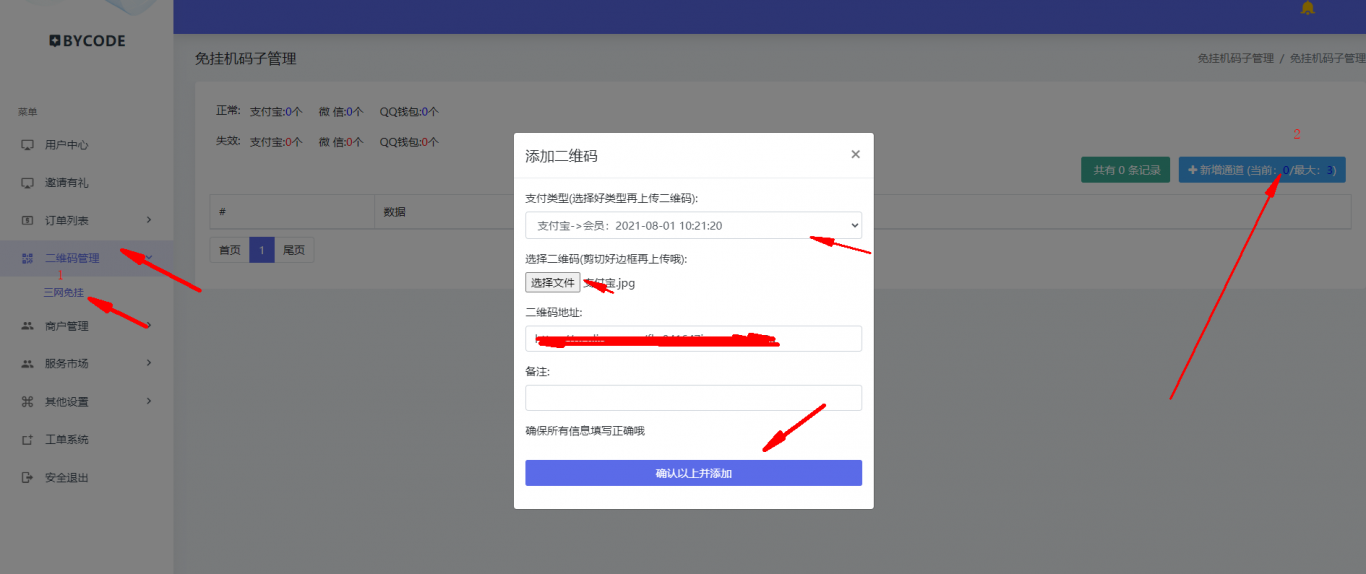This screenshot has width=1366, height=574.
Task: Click the 安全退出 logout icon
Action: click(27, 478)
